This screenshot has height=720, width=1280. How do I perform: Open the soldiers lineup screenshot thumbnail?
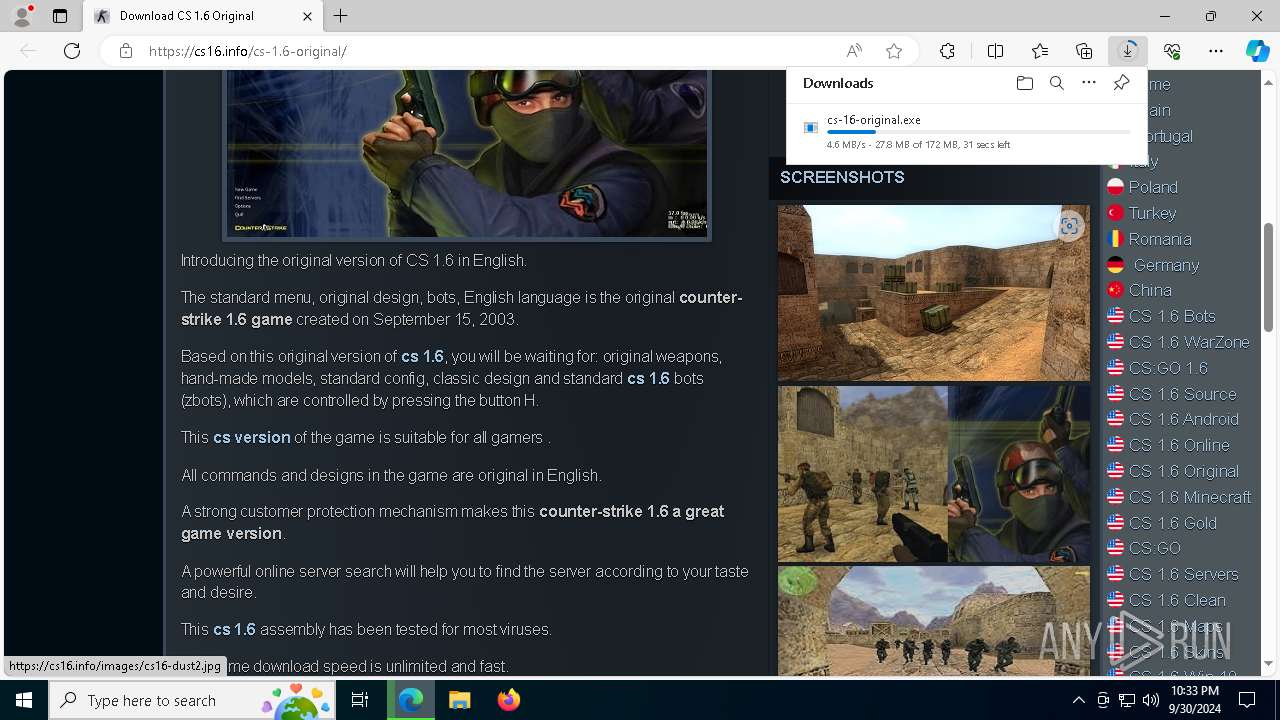pos(934,621)
